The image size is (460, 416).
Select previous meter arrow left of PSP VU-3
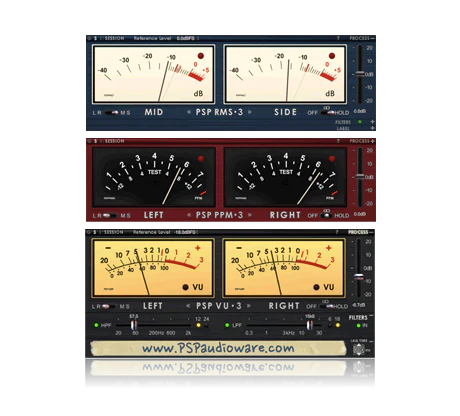click(x=189, y=306)
